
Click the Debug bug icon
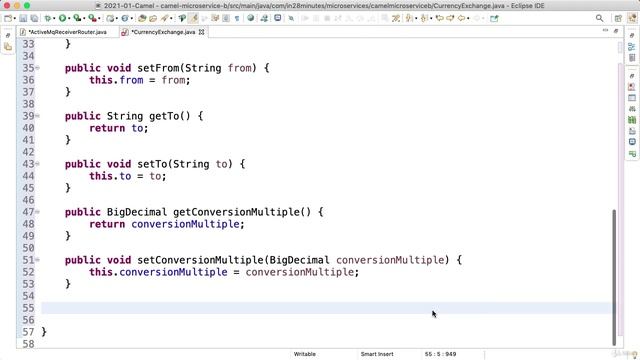pos(48,18)
